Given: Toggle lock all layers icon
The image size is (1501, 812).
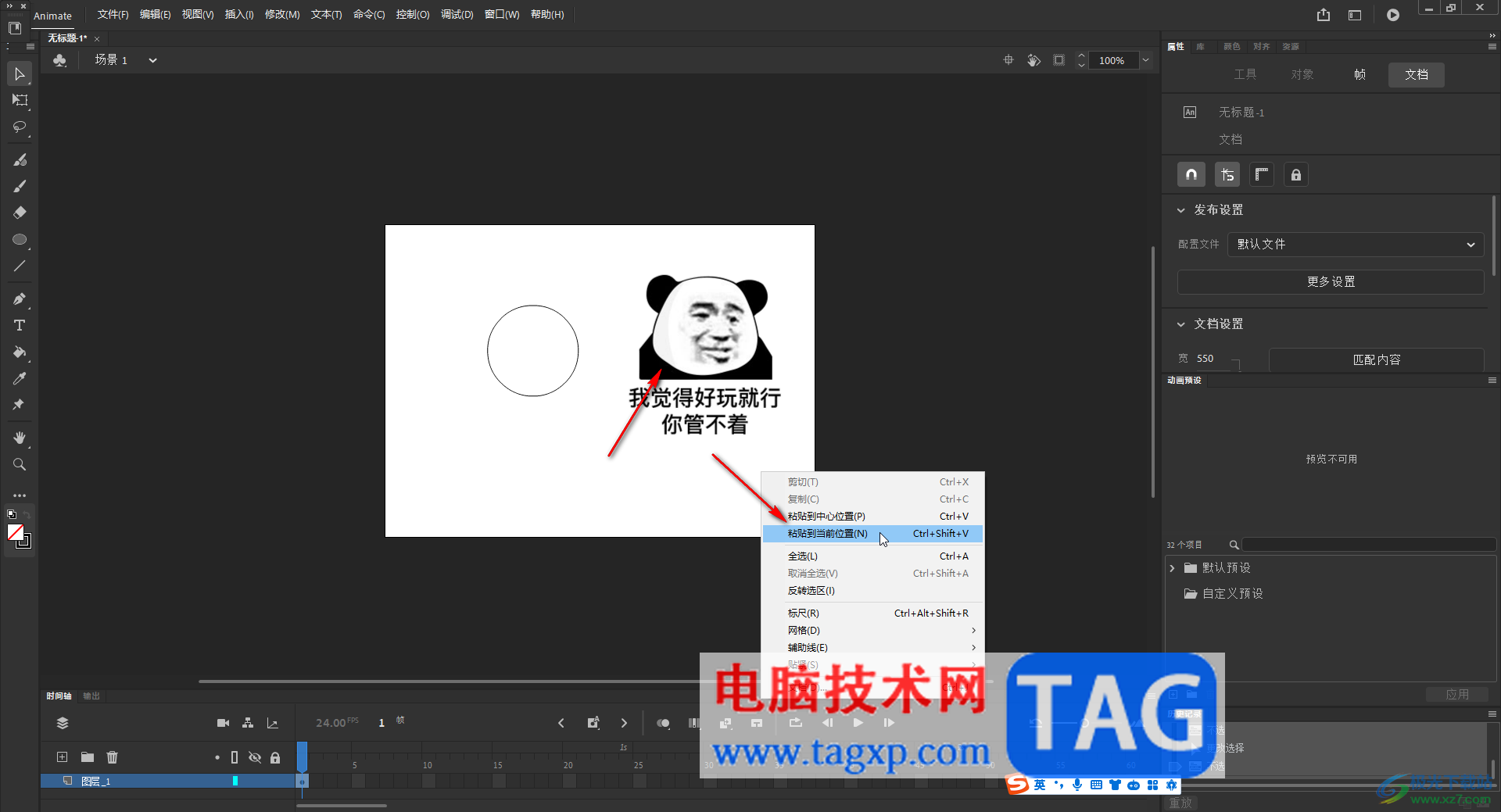Looking at the screenshot, I should [x=275, y=757].
